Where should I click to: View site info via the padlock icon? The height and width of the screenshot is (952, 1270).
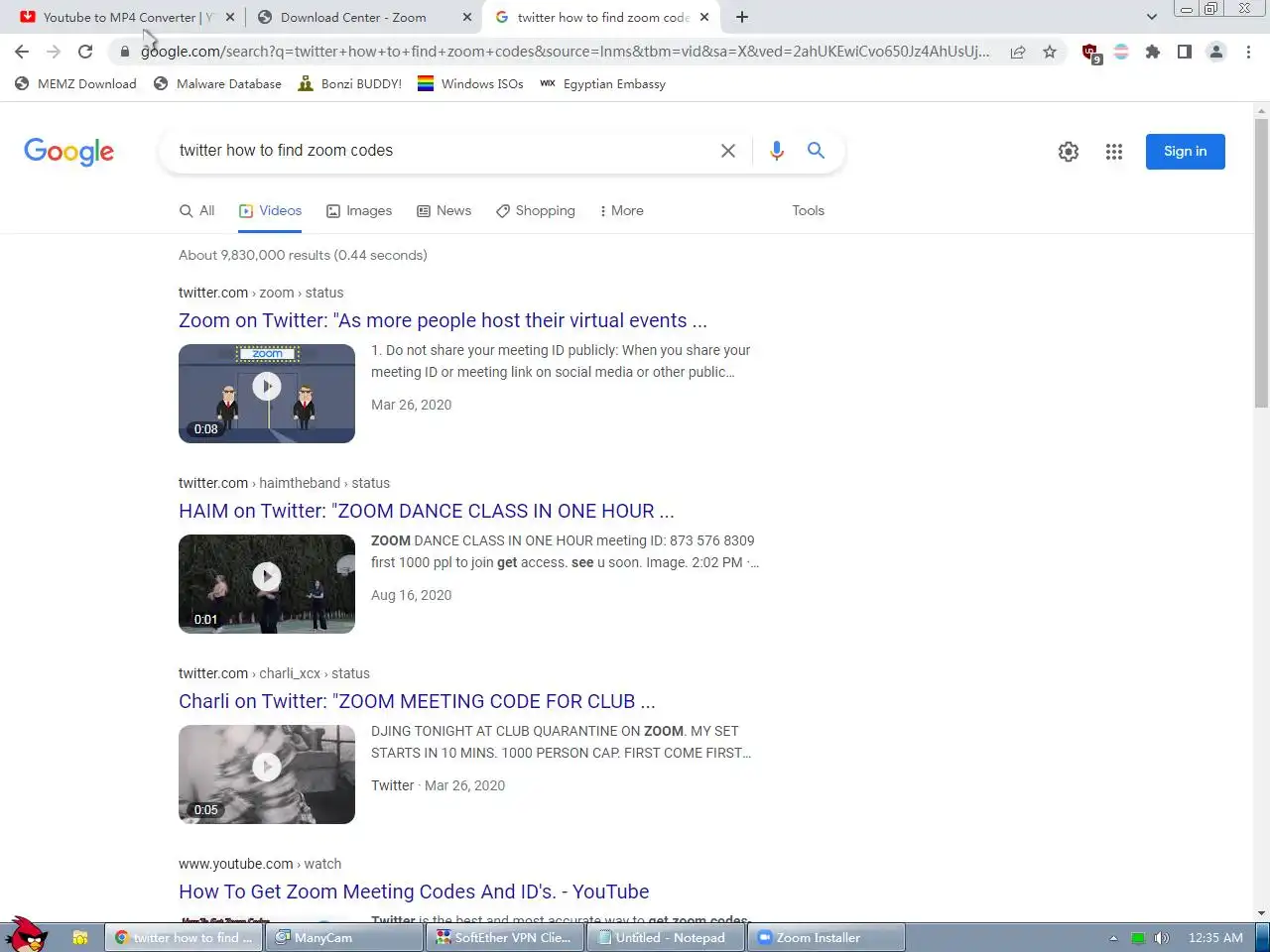pyautogui.click(x=125, y=52)
